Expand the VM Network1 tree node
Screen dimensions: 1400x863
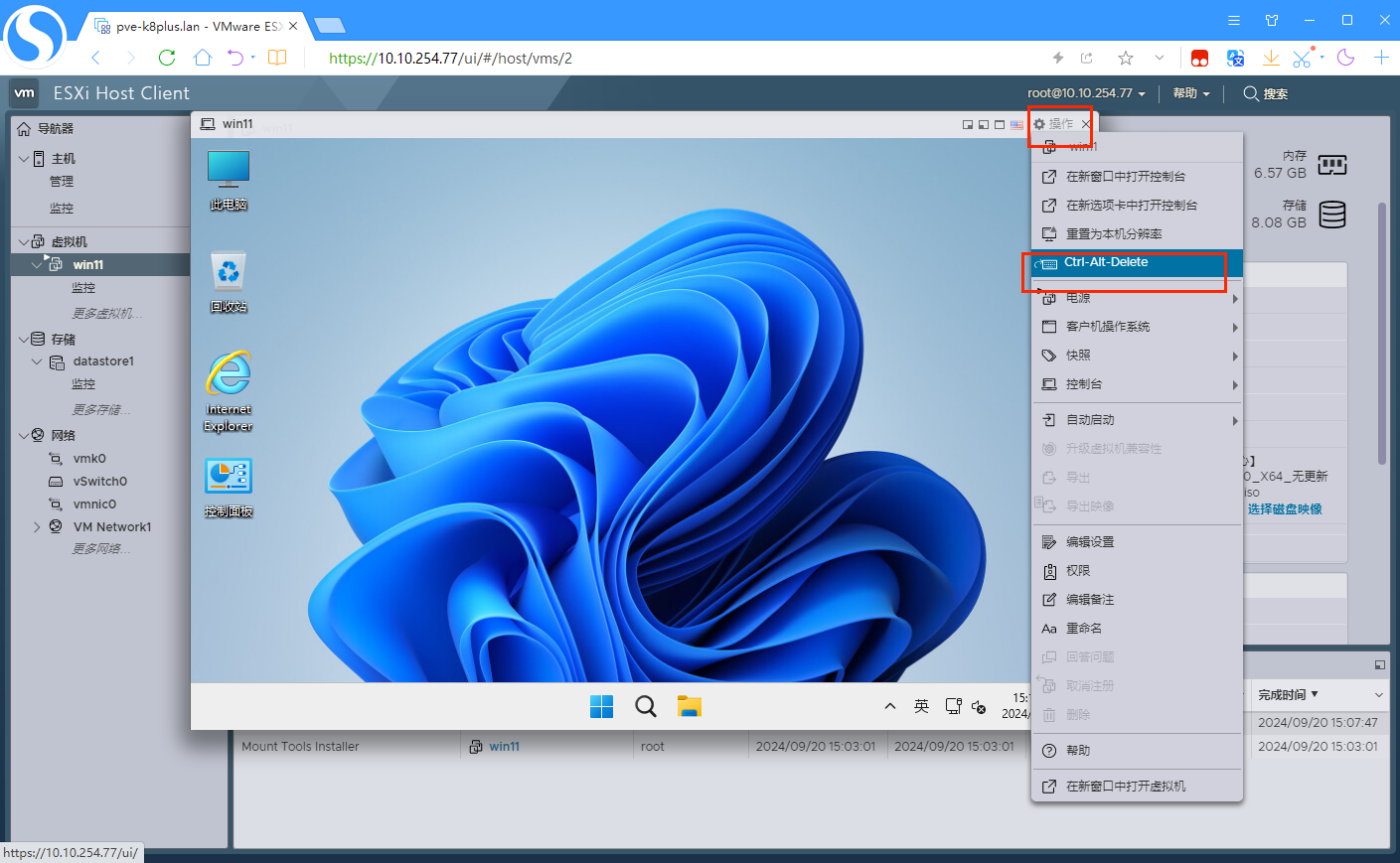(37, 527)
